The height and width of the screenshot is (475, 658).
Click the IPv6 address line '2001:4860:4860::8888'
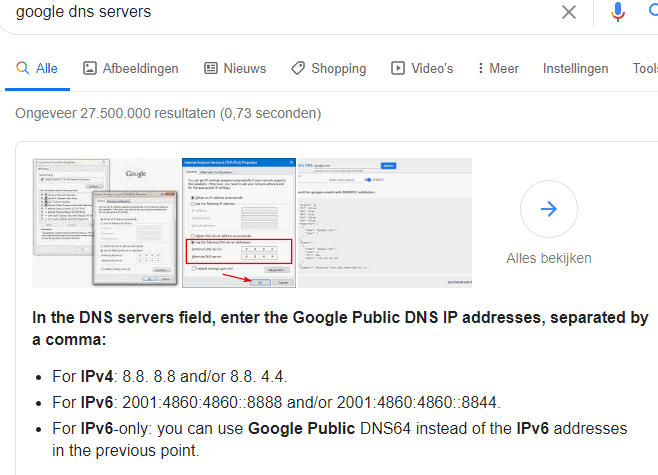pyautogui.click(x=202, y=402)
